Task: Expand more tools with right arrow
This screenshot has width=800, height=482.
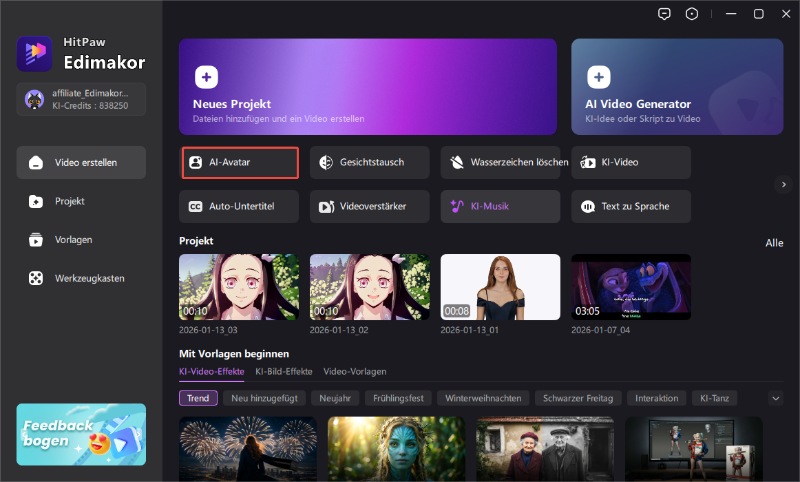Action: tap(785, 184)
